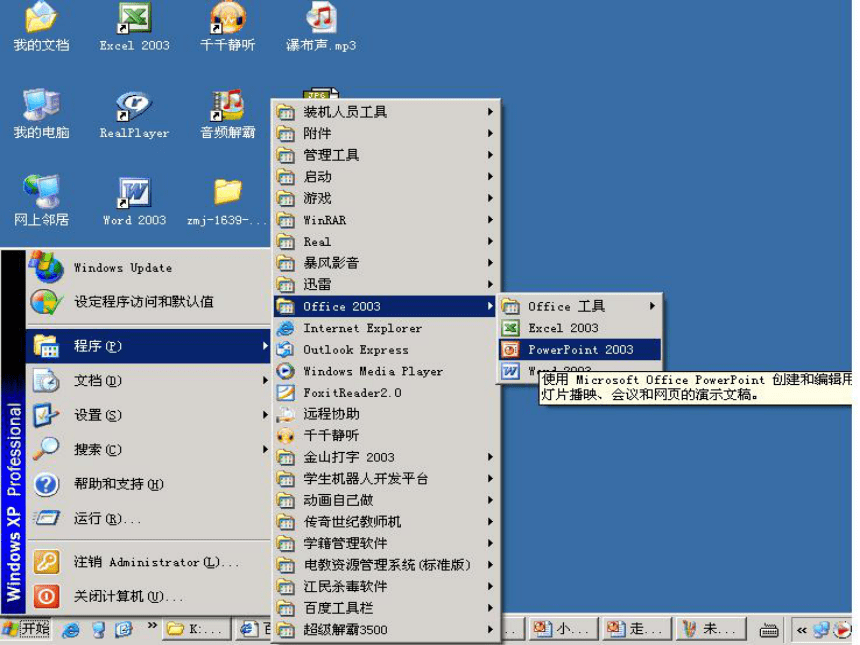
Task: Select the 瀑布声.mp3 desktop file
Action: click(321, 26)
